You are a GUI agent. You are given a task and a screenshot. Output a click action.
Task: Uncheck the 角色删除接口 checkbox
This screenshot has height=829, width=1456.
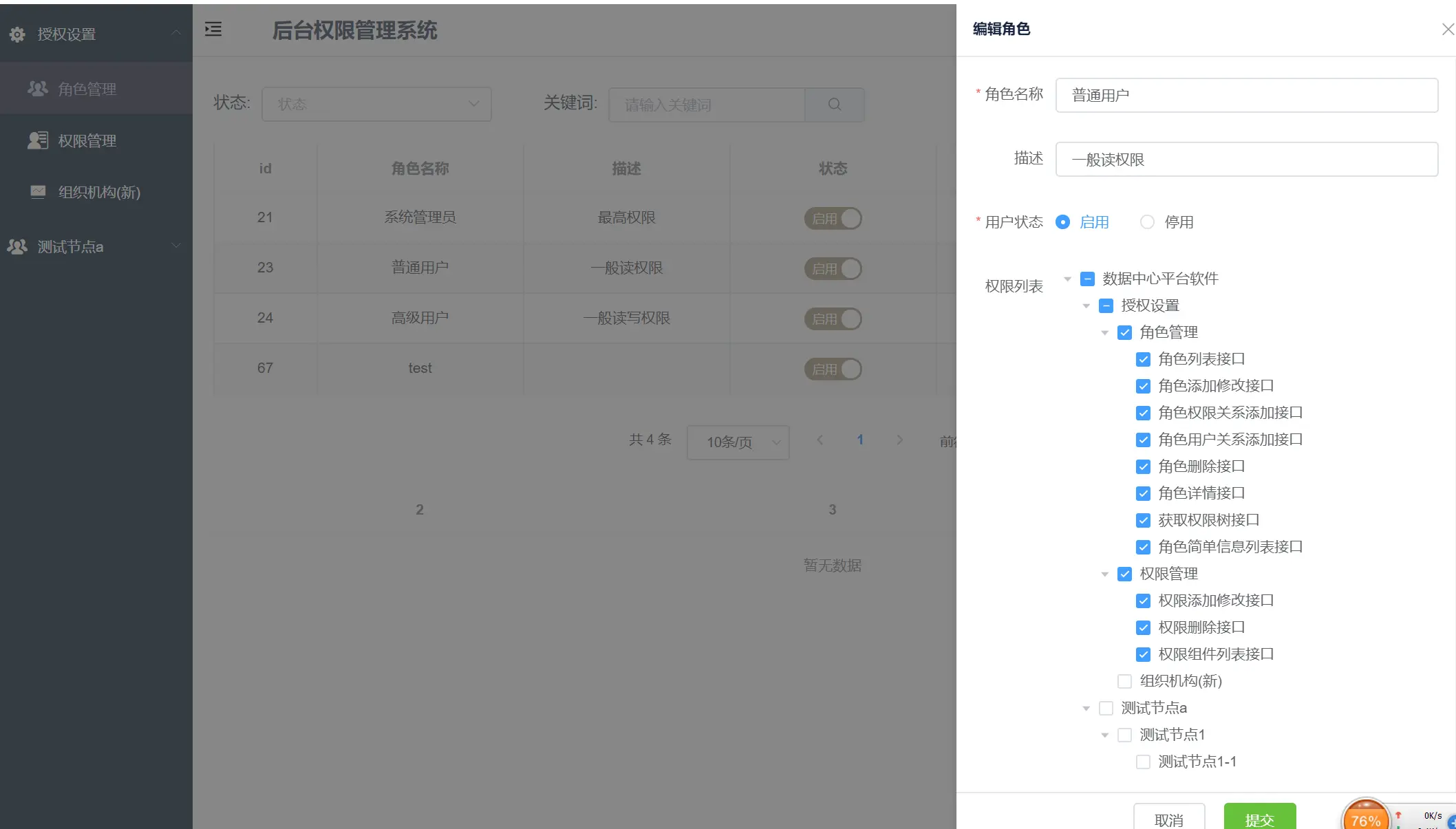(1143, 466)
